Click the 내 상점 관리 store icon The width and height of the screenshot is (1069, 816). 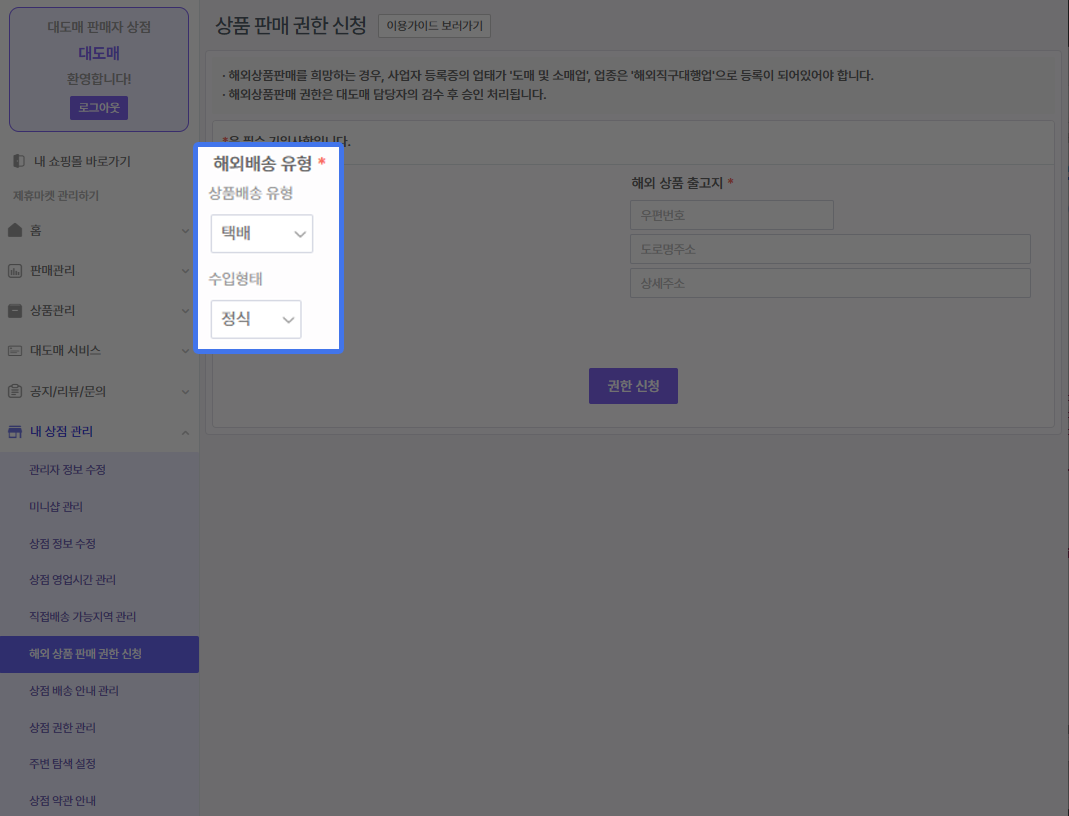15,432
